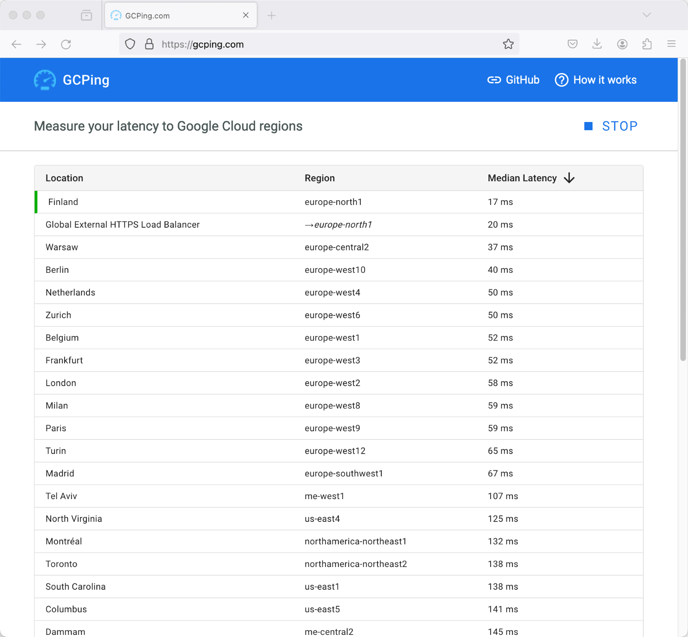
Task: Click the Madrid location cell
Action: (x=60, y=473)
